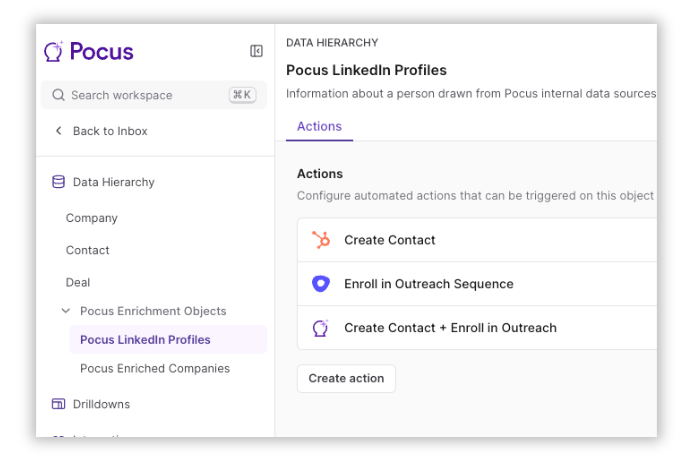Select Deal in Data Hierarchy
This screenshot has height=461, width=693.
tap(78, 282)
